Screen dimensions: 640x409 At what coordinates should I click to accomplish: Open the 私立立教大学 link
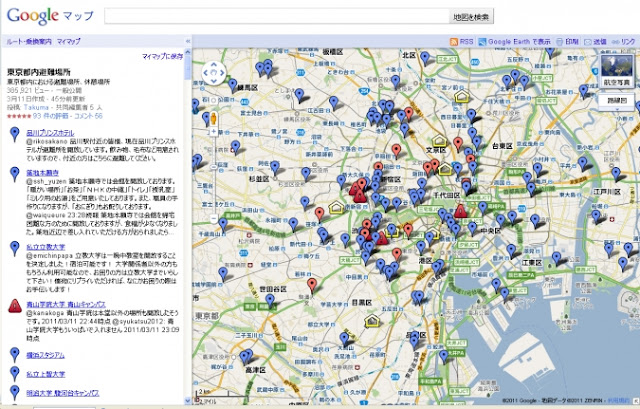tap(46, 247)
